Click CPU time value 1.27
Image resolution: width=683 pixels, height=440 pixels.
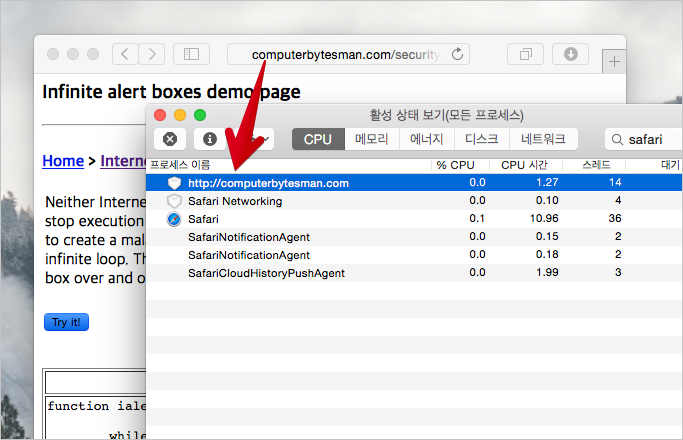[x=547, y=182]
